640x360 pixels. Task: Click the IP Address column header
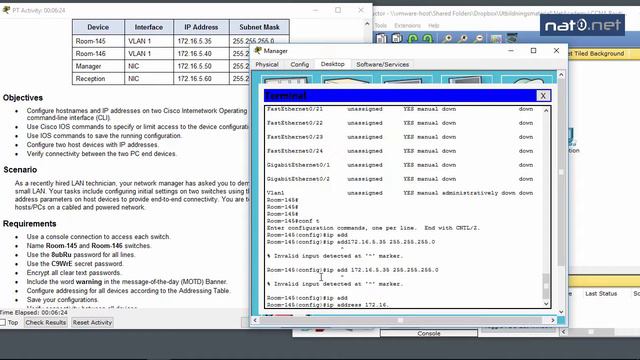point(201,27)
